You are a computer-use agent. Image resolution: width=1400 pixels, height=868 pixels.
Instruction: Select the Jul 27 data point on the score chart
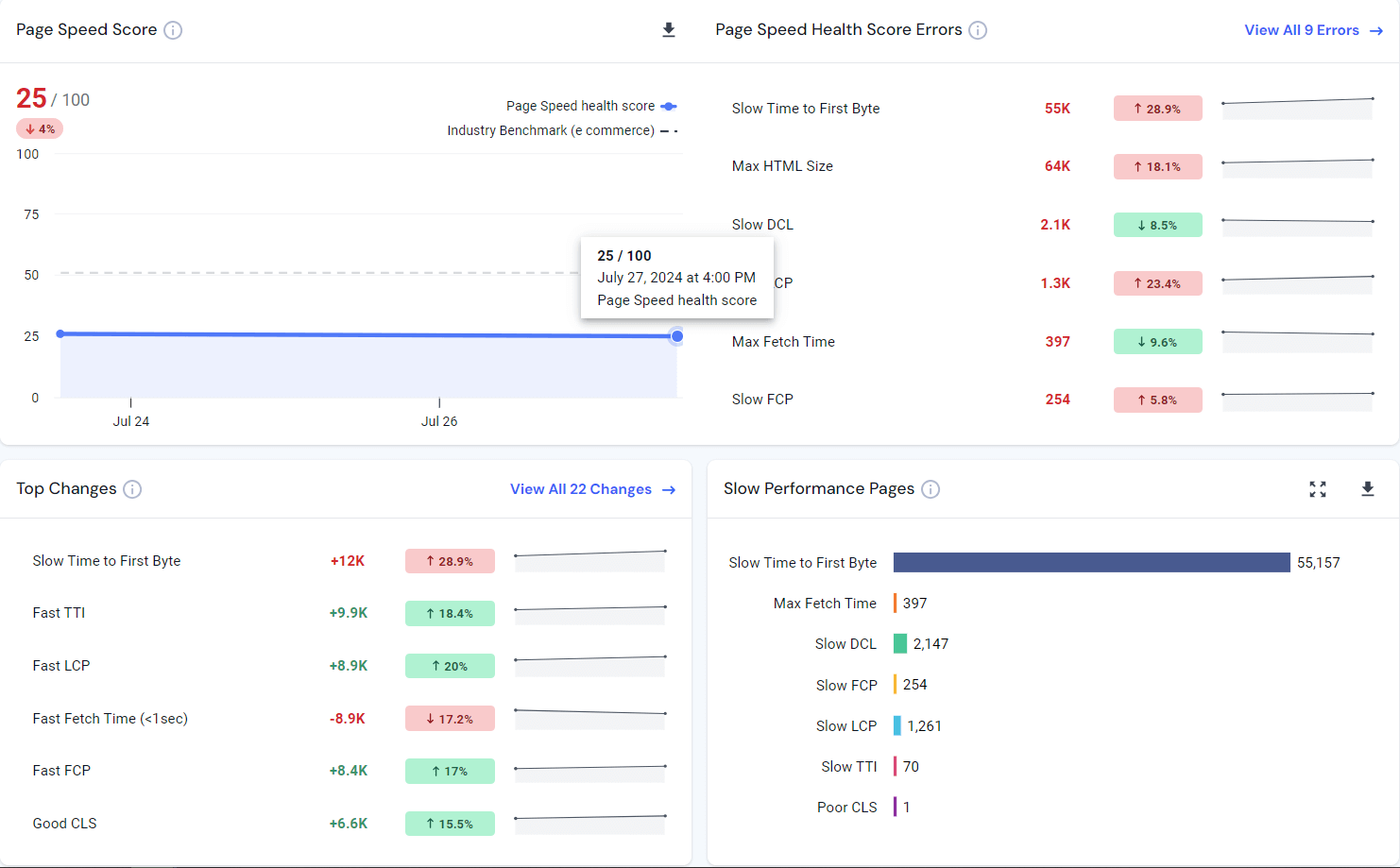click(x=676, y=336)
